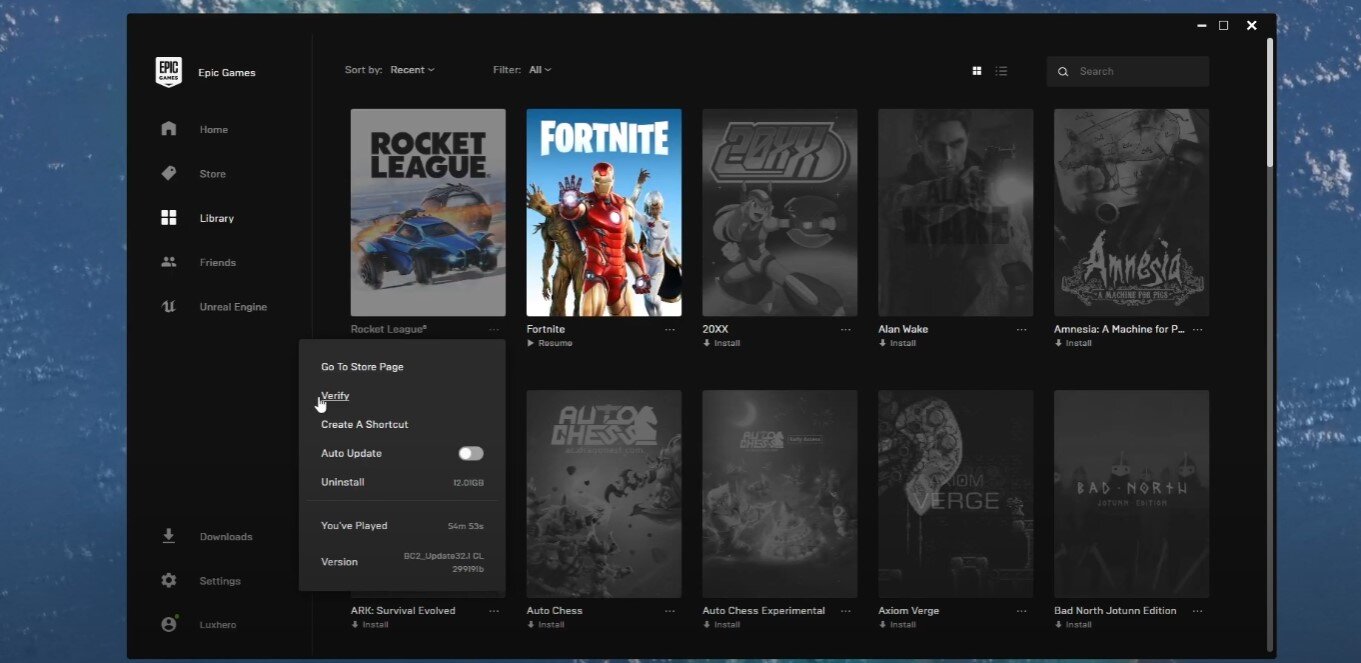Click the Friends people icon
Viewport: 1361px width, 663px height.
point(169,262)
